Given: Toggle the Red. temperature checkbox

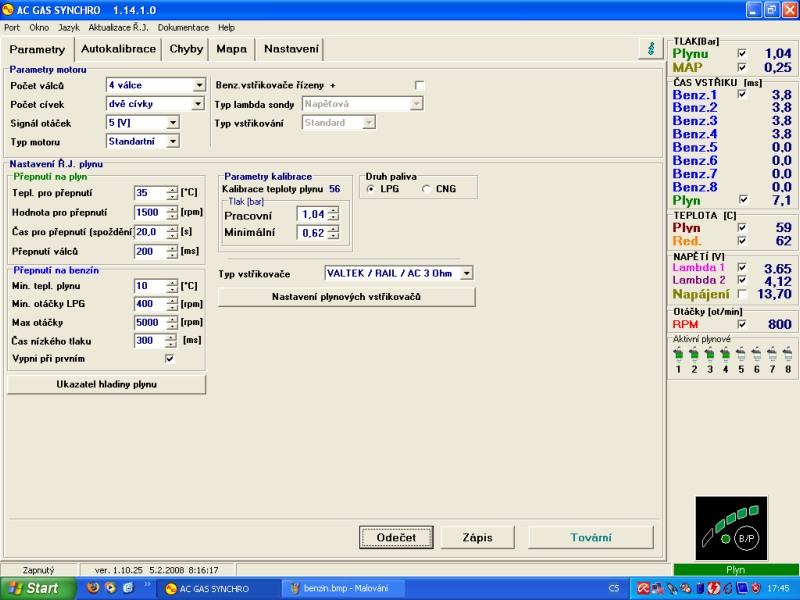Looking at the screenshot, I should point(742,241).
